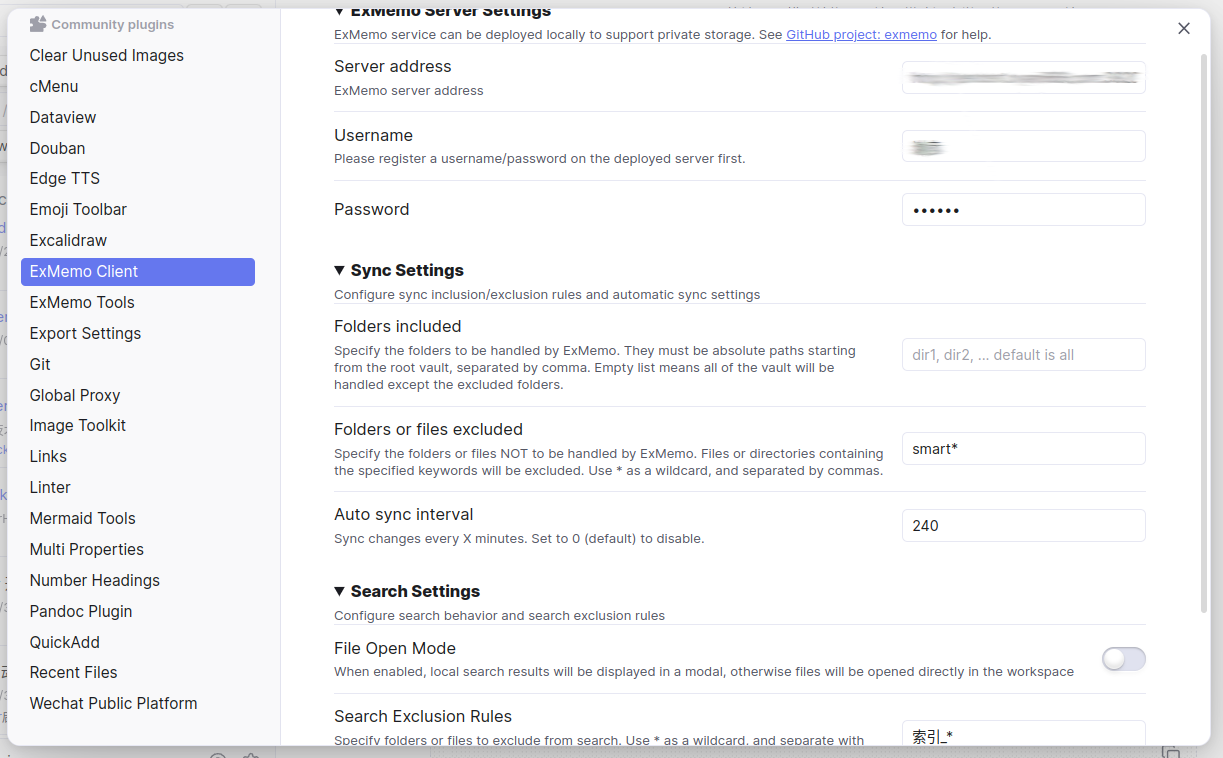
Task: Click the Folders included input field
Action: coord(1024,354)
